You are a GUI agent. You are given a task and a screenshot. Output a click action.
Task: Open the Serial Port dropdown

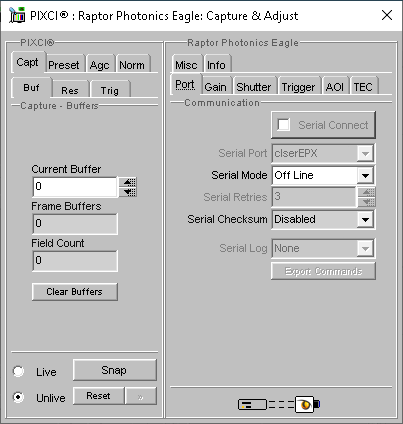pyautogui.click(x=323, y=153)
